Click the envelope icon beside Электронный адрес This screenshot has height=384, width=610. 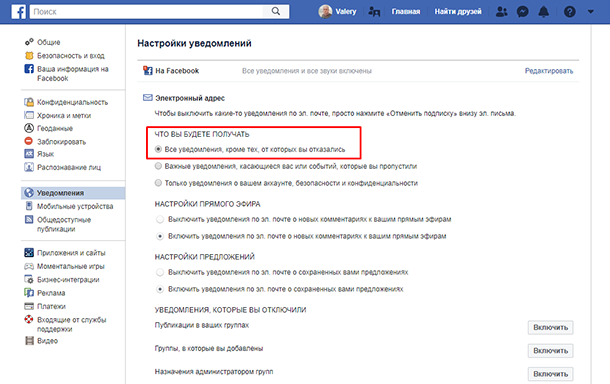tap(147, 97)
